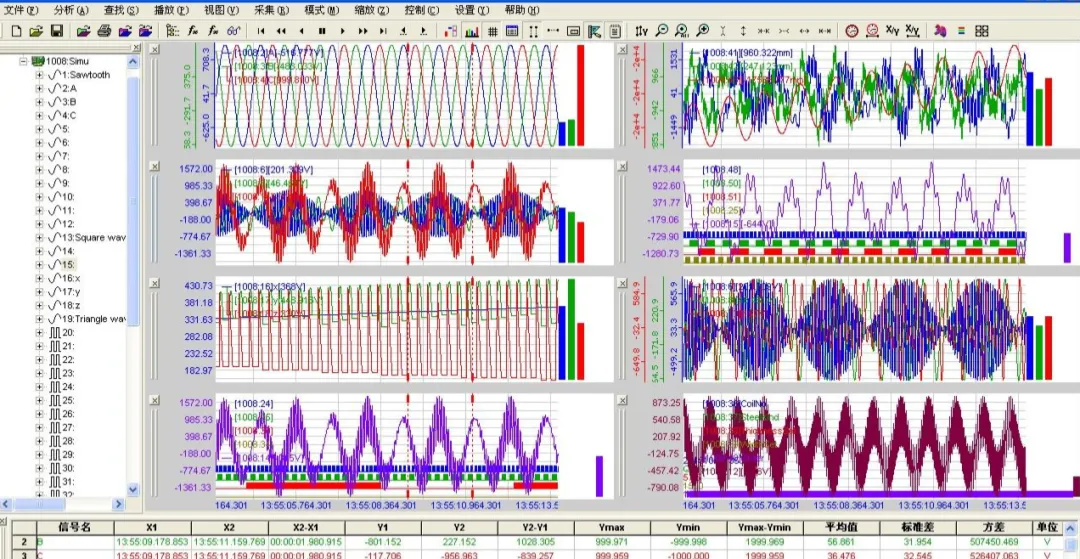This screenshot has width=1080, height=559.
Task: Click the zoom in magnifier icon
Action: 703,31
